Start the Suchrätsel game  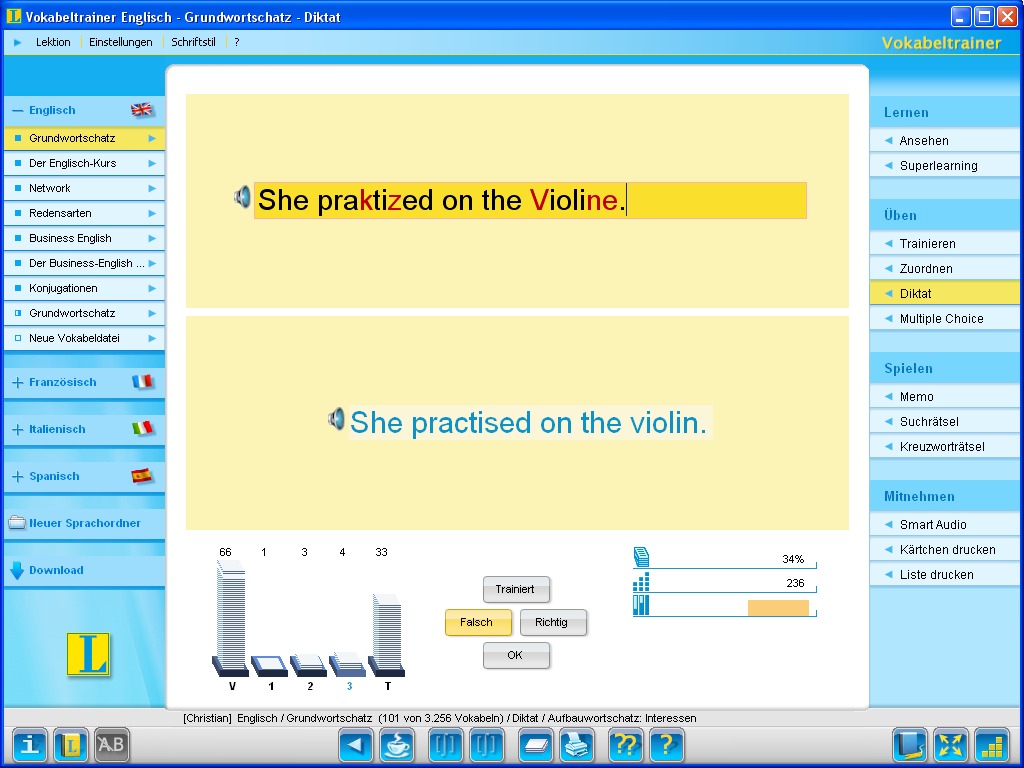click(944, 421)
